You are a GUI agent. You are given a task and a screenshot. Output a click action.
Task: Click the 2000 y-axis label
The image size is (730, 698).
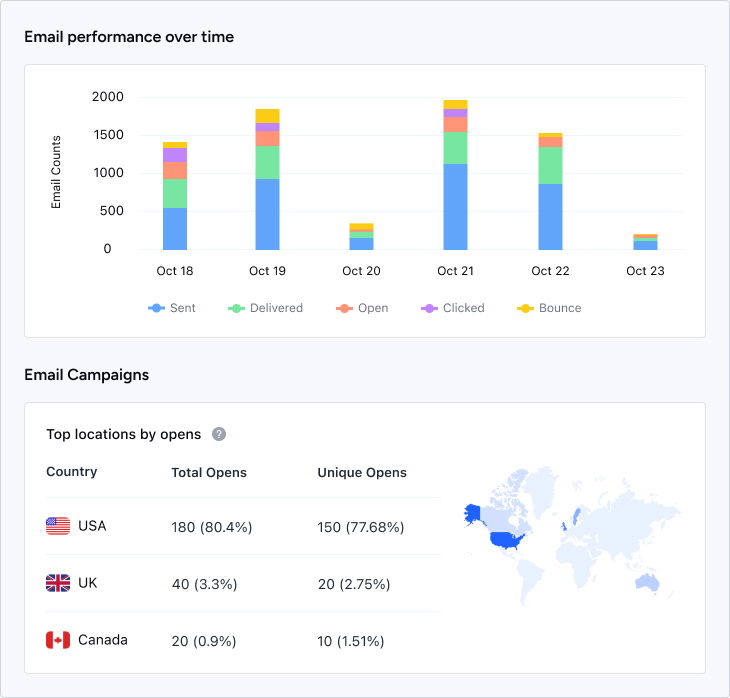pos(108,97)
